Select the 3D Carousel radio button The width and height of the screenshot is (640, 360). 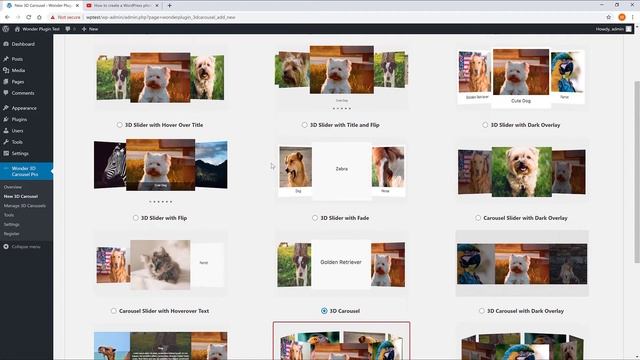tap(324, 311)
